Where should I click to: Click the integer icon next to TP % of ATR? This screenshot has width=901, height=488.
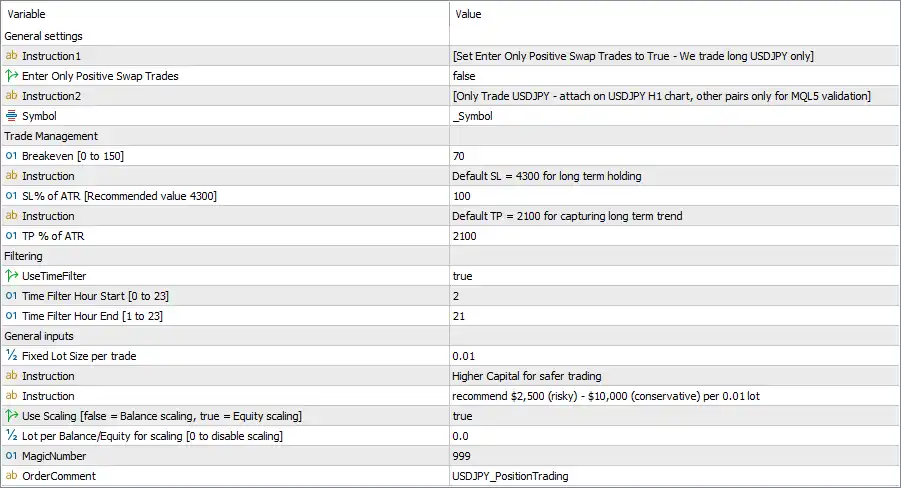pos(11,236)
